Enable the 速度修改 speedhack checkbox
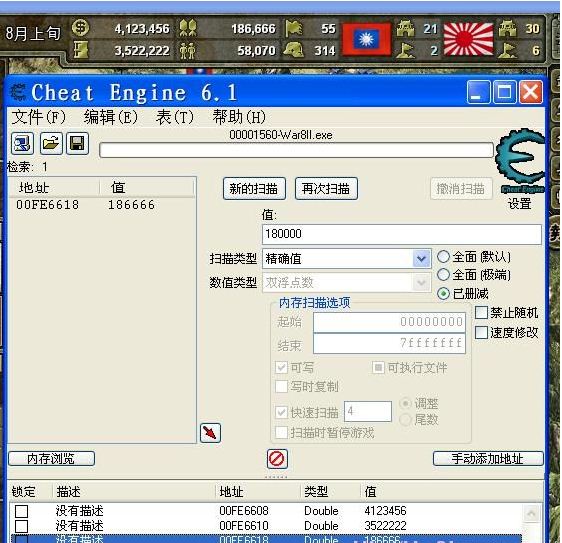Viewport: 562px width, 543px height. pyautogui.click(x=481, y=332)
